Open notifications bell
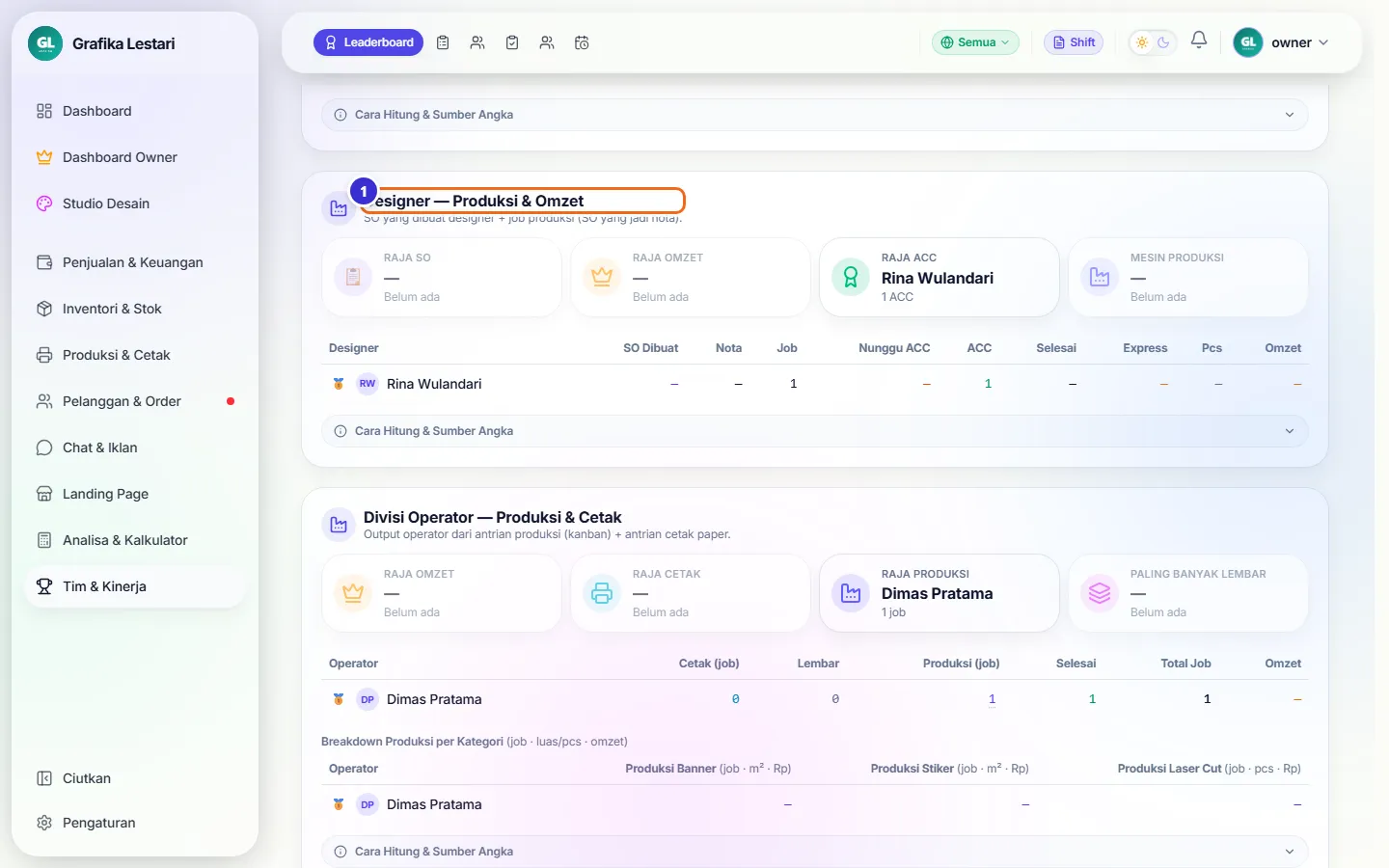 tap(1199, 41)
